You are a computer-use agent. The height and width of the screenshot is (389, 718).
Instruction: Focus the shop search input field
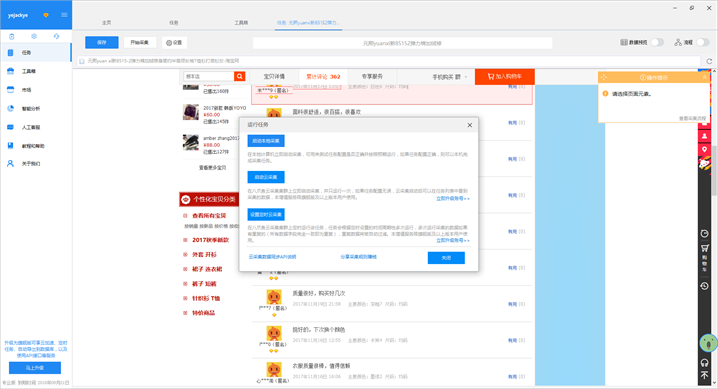(x=209, y=76)
